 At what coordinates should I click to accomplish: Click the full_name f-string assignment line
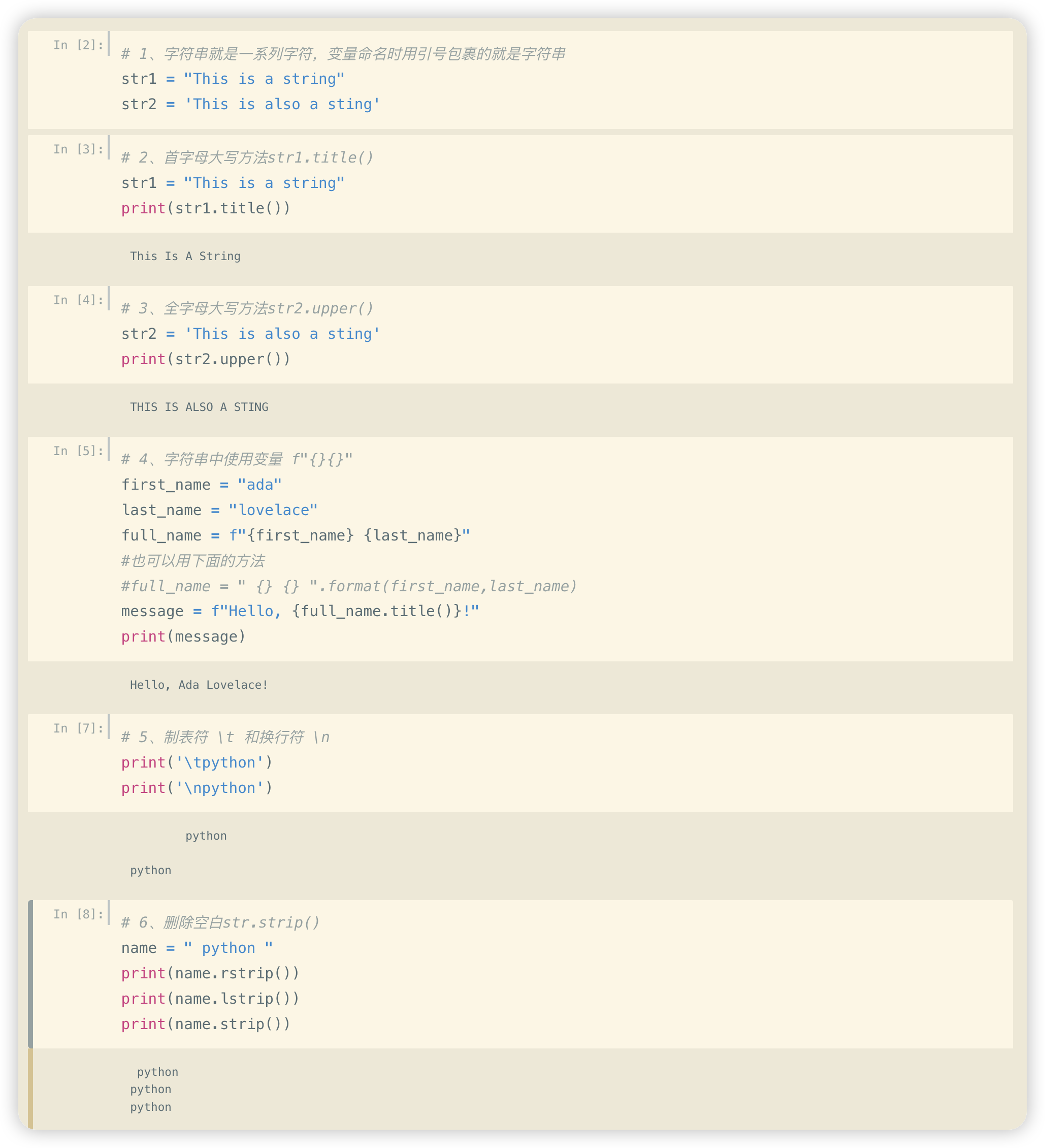pyautogui.click(x=296, y=535)
